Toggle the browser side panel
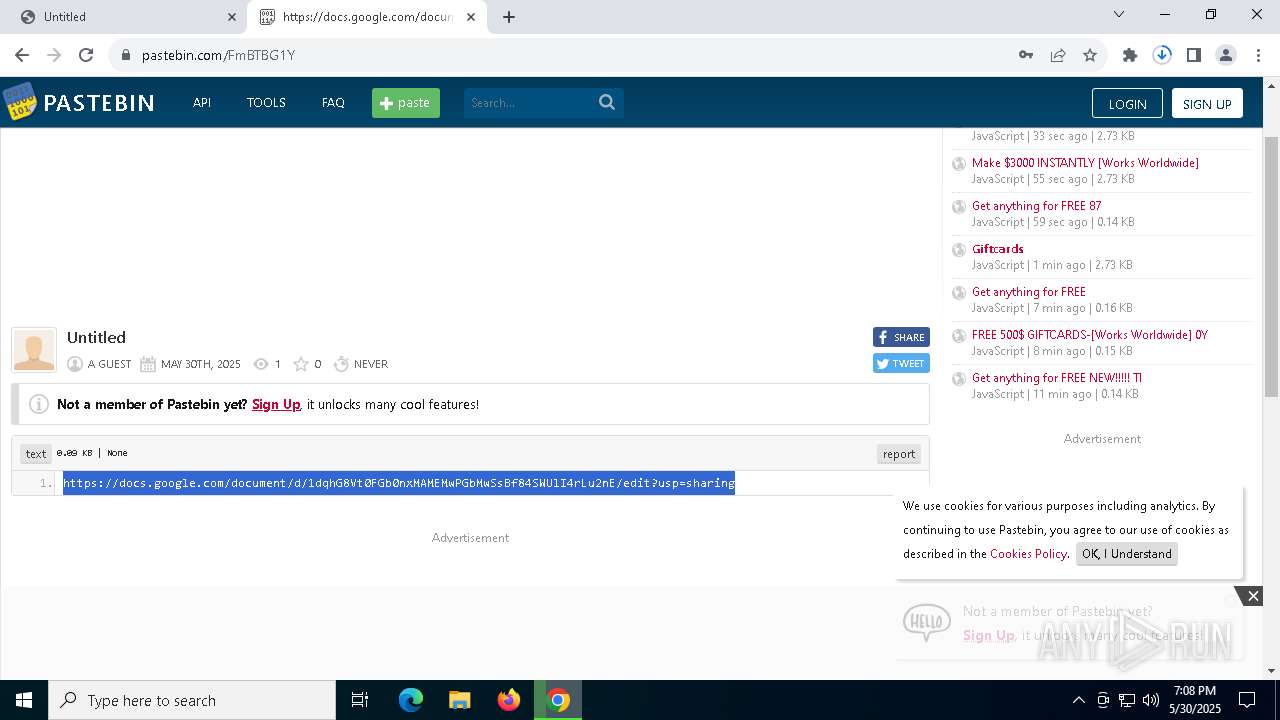This screenshot has height=720, width=1280. pyautogui.click(x=1194, y=55)
